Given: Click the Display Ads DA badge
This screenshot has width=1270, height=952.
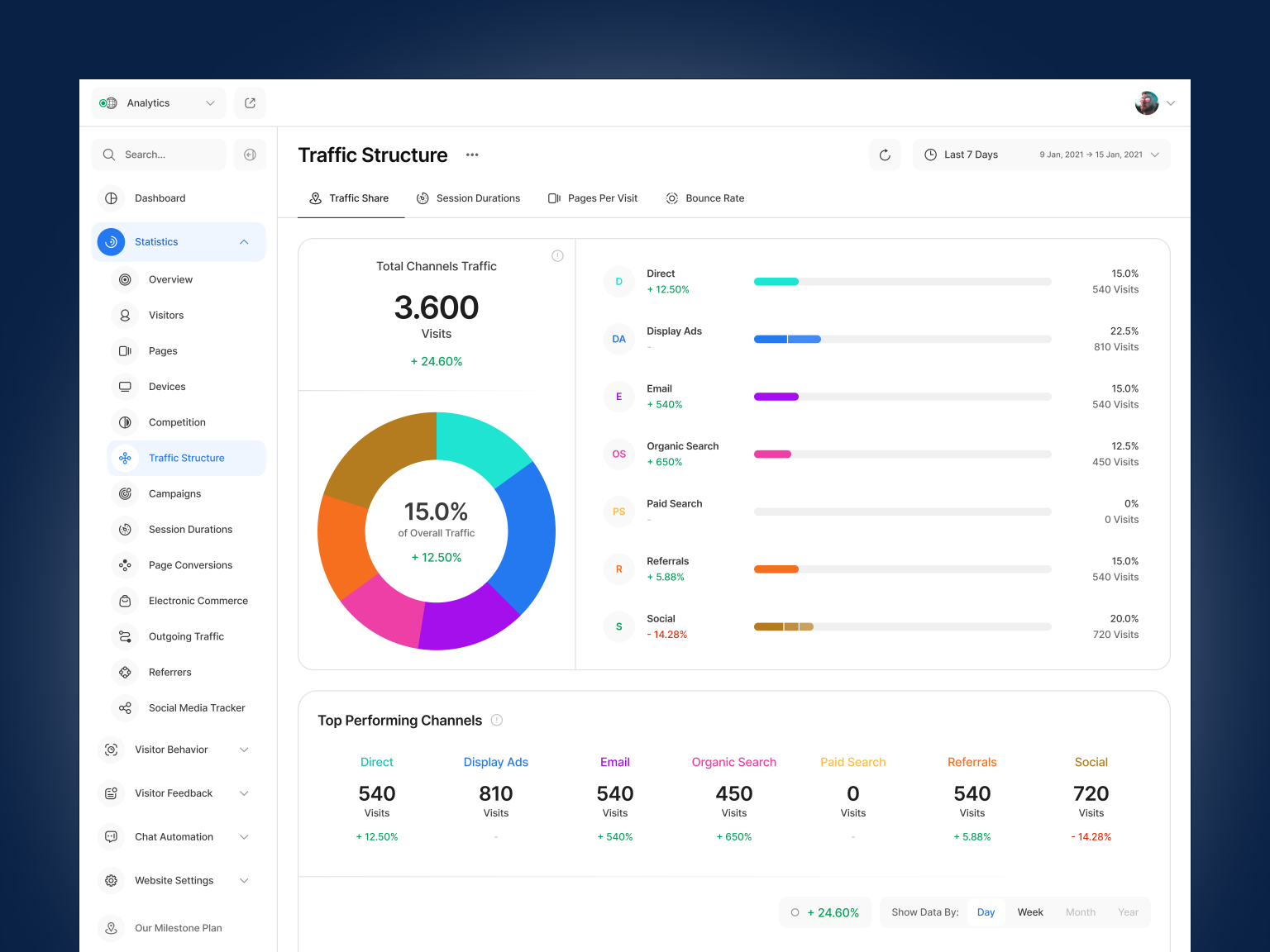Looking at the screenshot, I should [x=618, y=339].
